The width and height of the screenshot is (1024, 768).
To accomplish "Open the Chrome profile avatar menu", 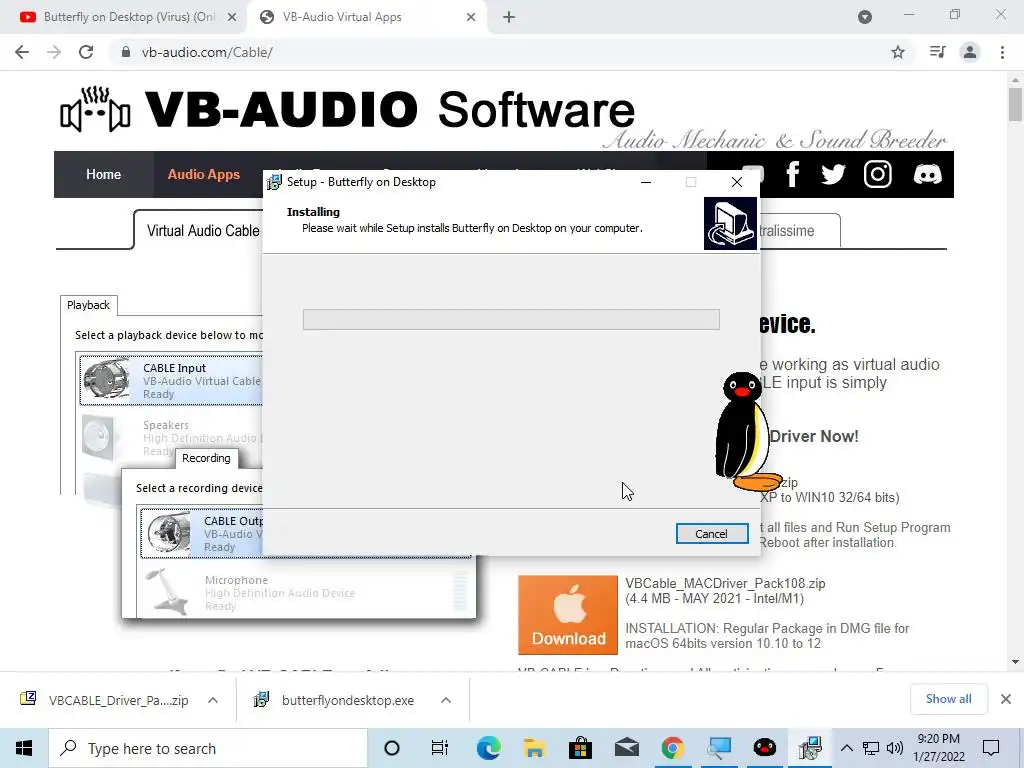I will (x=970, y=52).
